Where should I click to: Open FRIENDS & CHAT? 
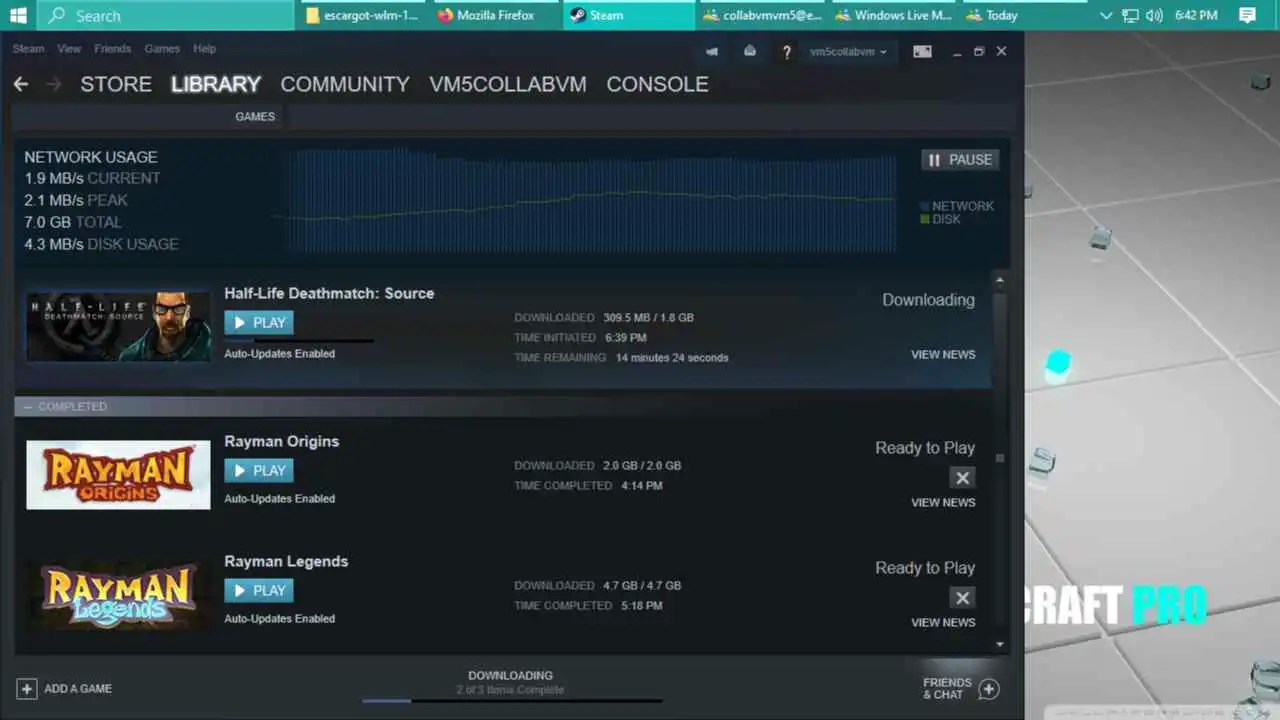tap(947, 689)
